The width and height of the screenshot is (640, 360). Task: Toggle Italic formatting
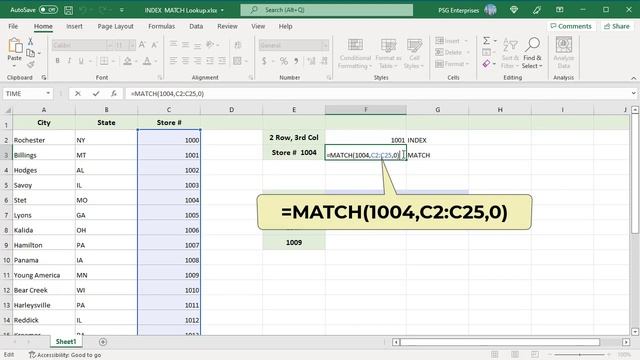[69, 61]
